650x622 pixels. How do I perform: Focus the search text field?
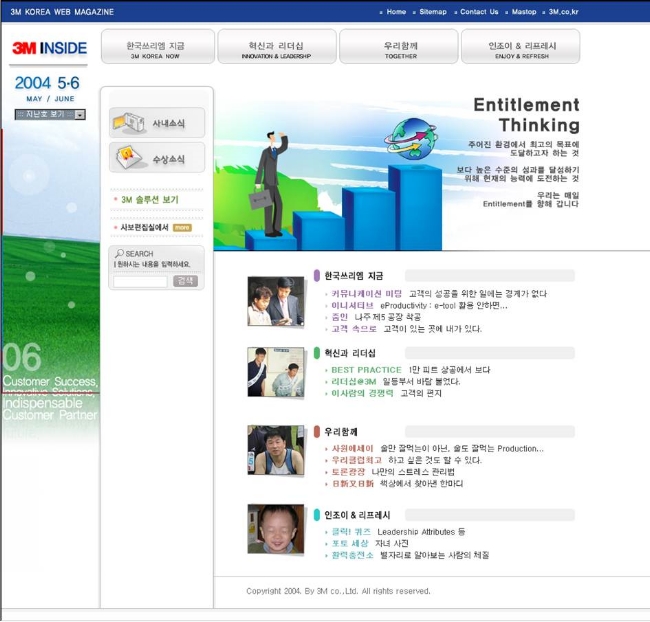pyautogui.click(x=140, y=282)
